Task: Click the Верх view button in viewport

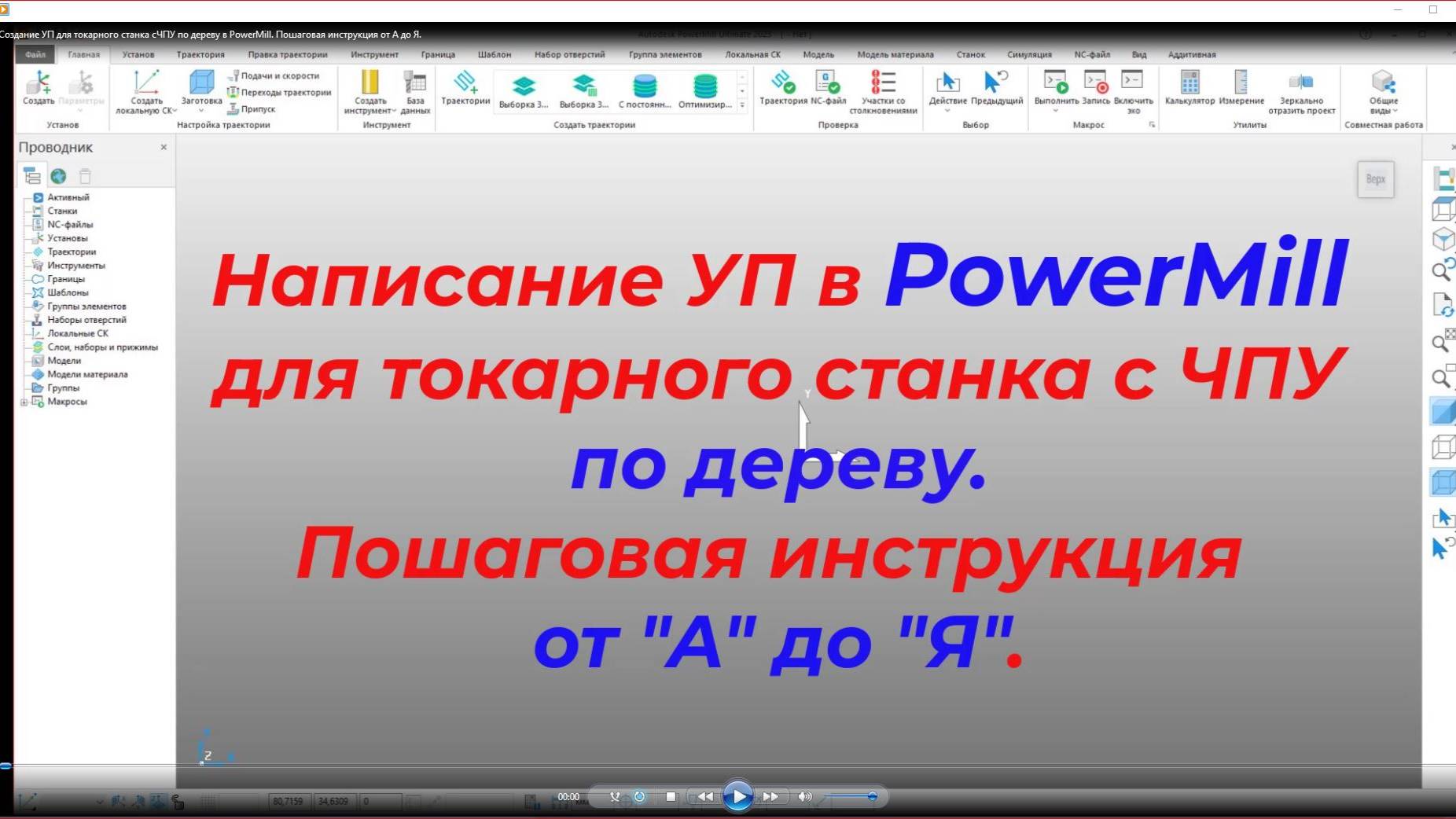Action: click(1376, 178)
